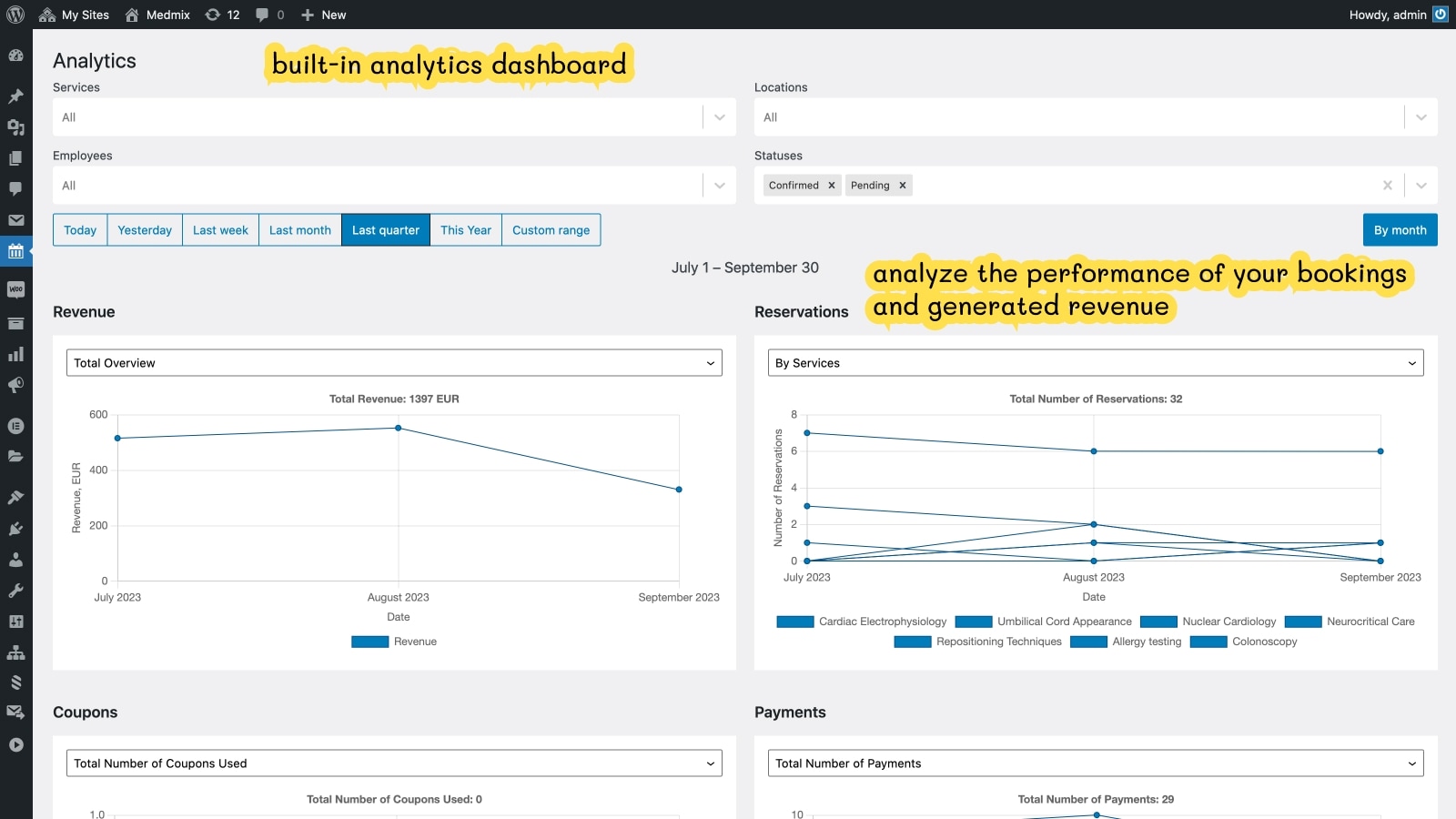Open Comments bubble icon in sidebar
Image resolution: width=1456 pixels, height=819 pixels.
click(x=15, y=188)
